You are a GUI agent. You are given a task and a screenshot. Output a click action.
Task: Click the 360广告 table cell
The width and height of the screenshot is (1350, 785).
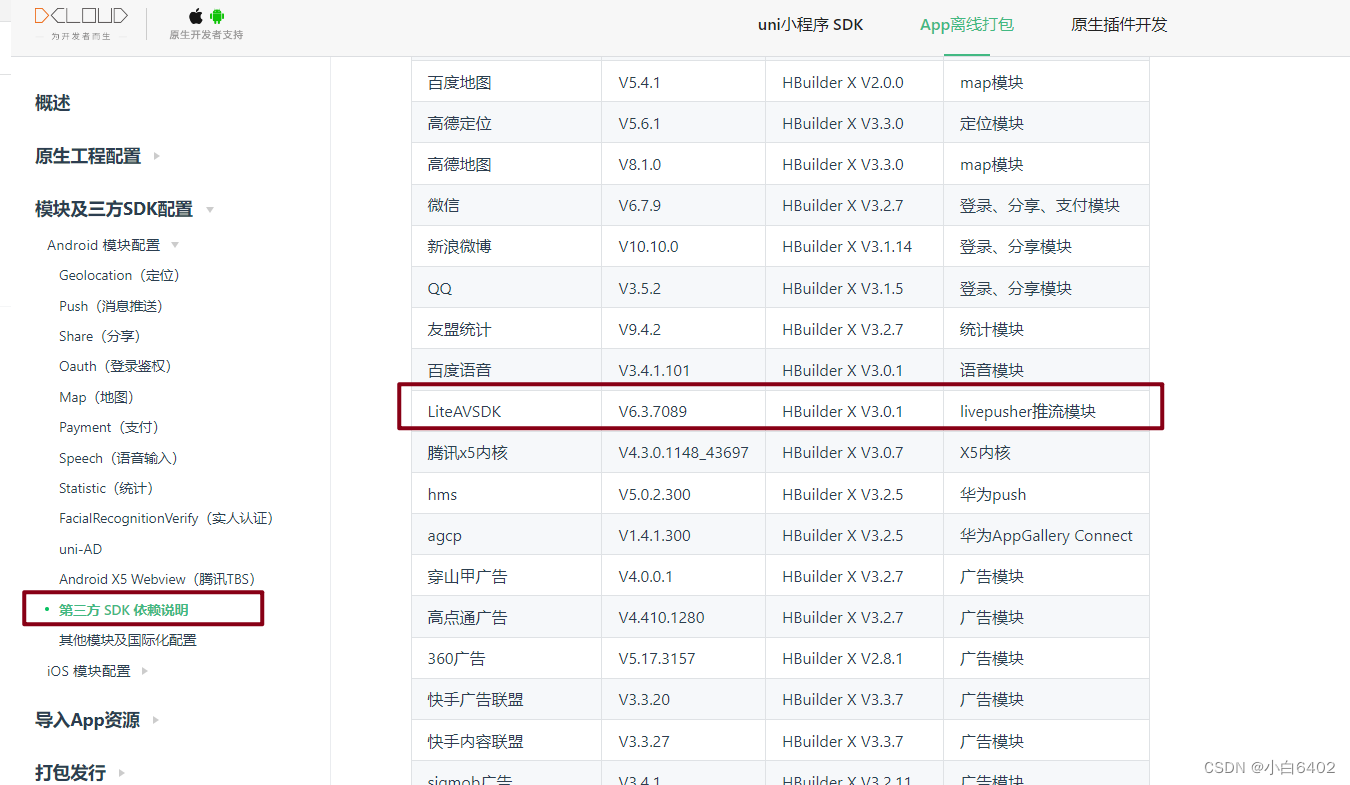[x=506, y=659]
